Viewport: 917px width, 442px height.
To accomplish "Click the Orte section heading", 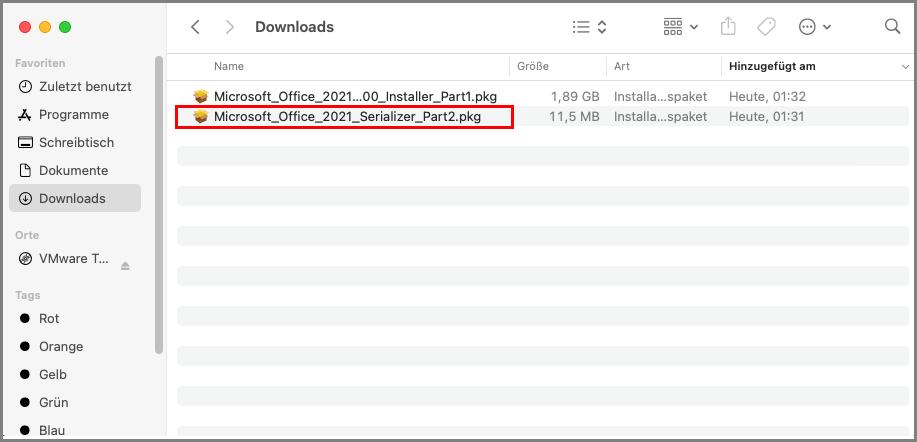I will [x=27, y=235].
